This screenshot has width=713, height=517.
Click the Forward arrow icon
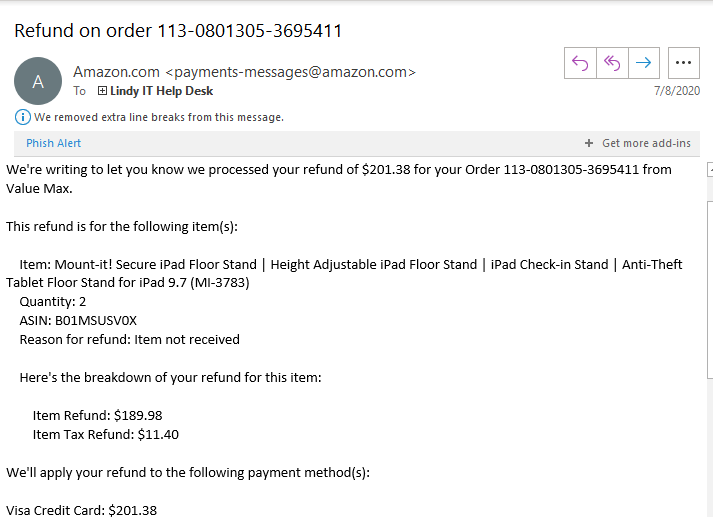coord(643,62)
